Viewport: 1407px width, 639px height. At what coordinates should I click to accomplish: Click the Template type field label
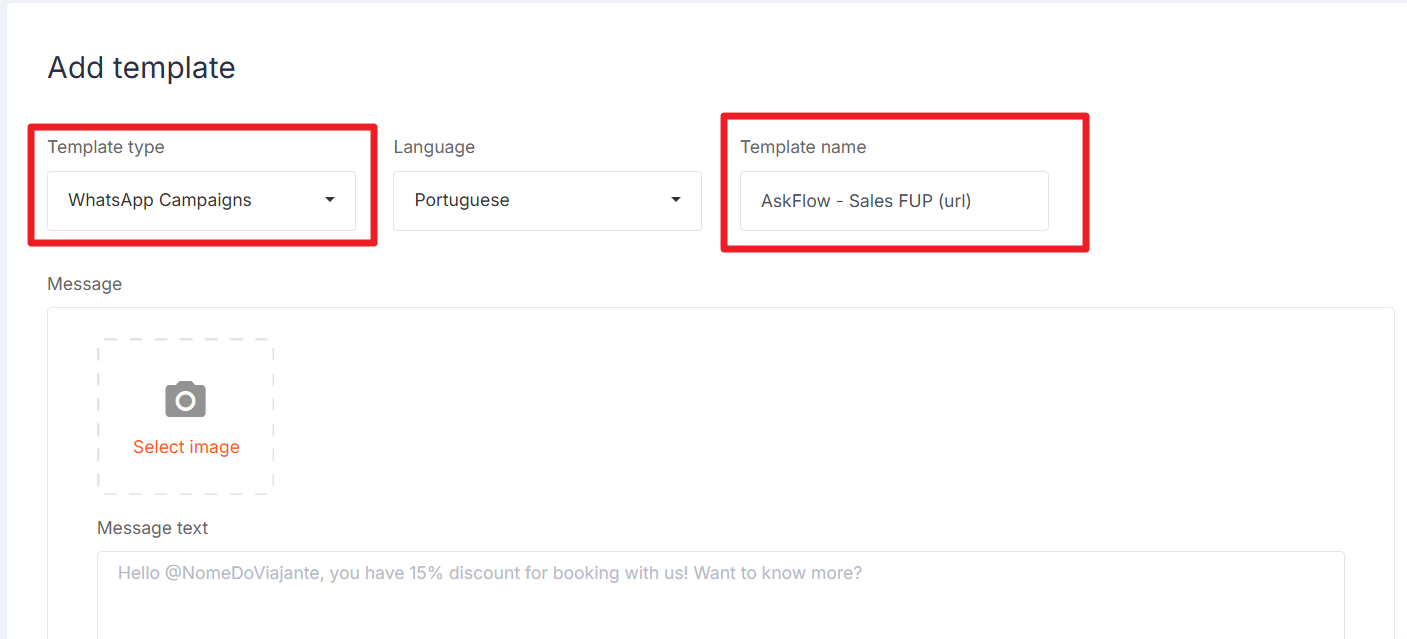point(106,147)
